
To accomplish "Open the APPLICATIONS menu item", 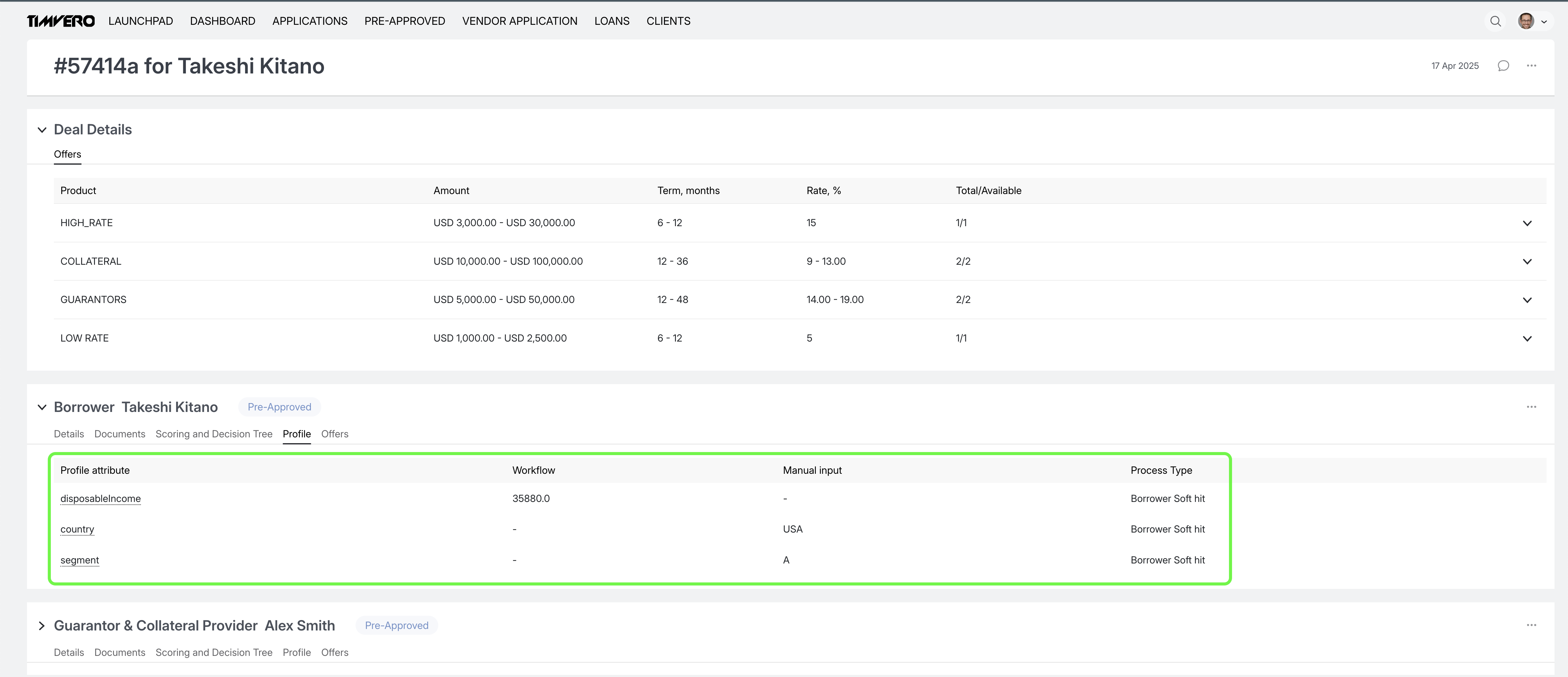I will [309, 21].
